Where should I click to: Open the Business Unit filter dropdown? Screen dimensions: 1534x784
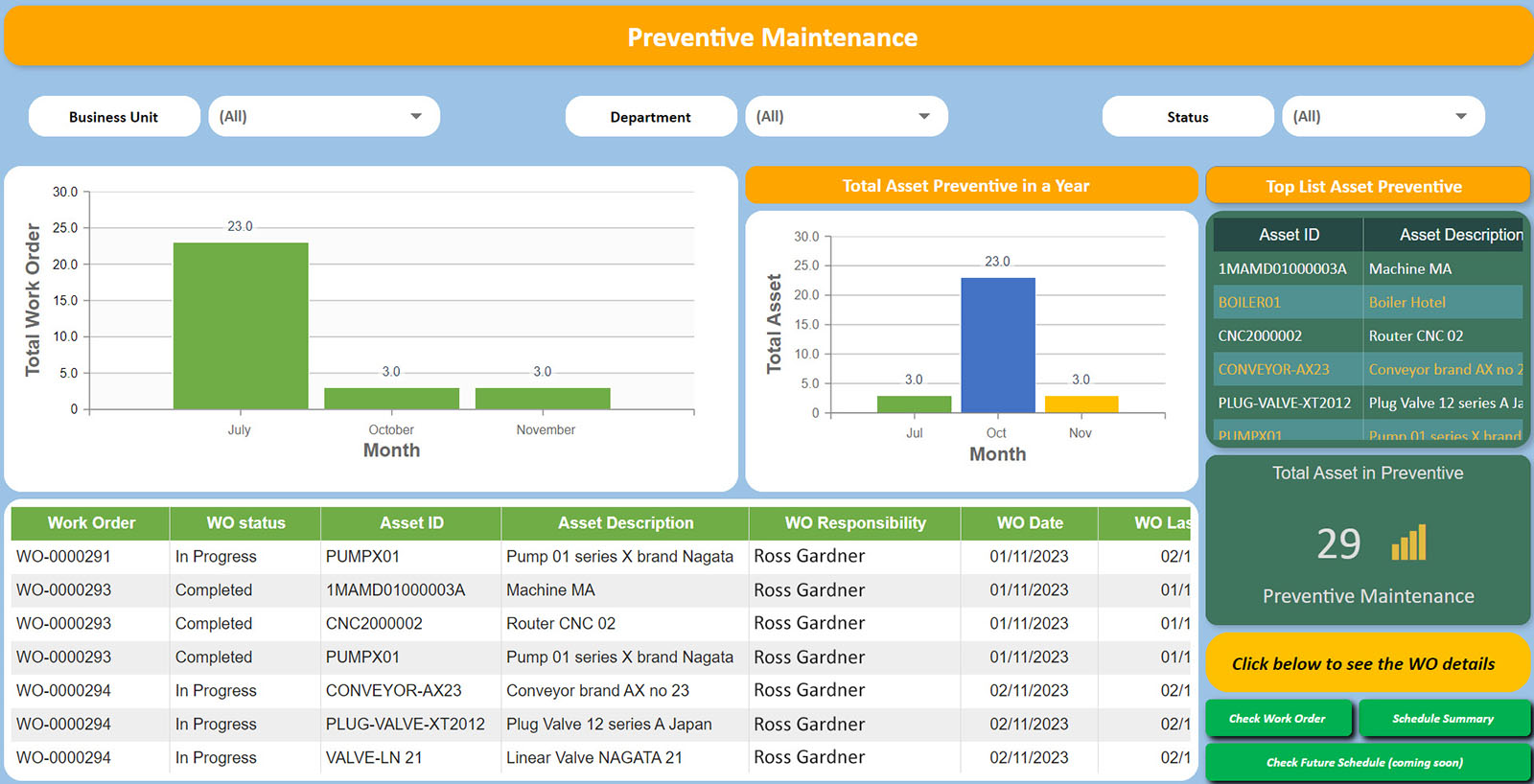click(324, 117)
